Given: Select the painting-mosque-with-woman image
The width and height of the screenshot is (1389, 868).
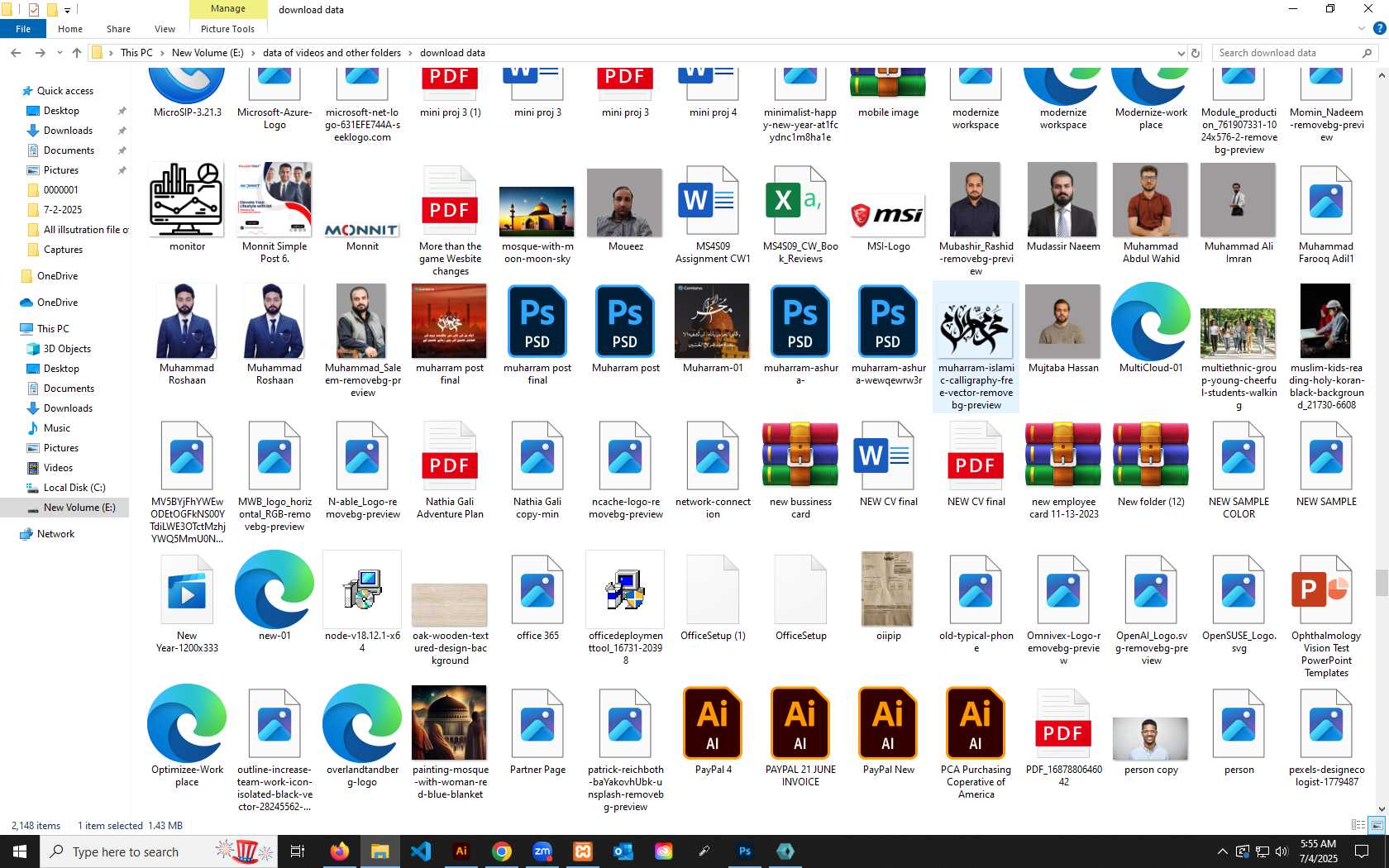Looking at the screenshot, I should coord(449,723).
